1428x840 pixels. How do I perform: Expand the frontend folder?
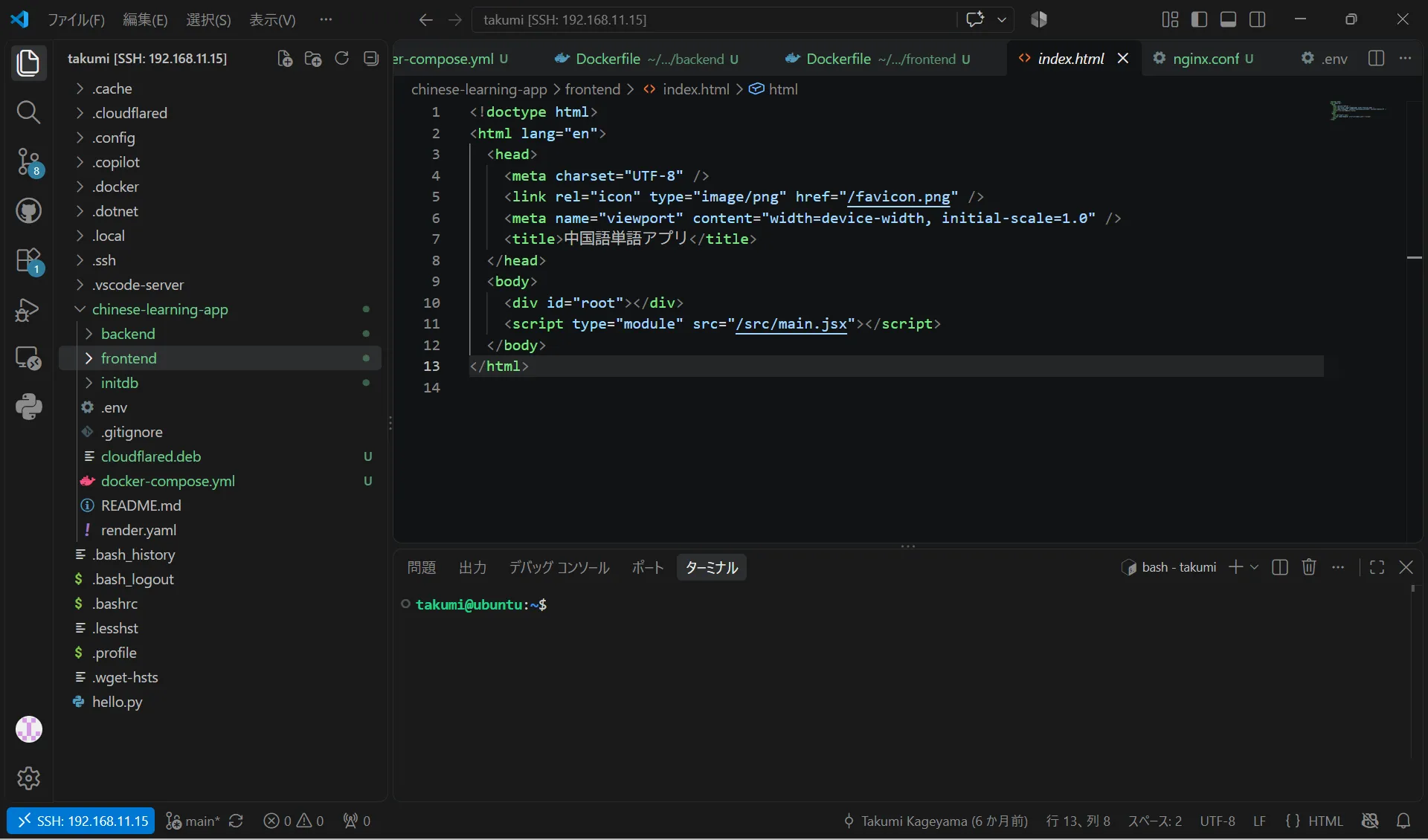220,358
